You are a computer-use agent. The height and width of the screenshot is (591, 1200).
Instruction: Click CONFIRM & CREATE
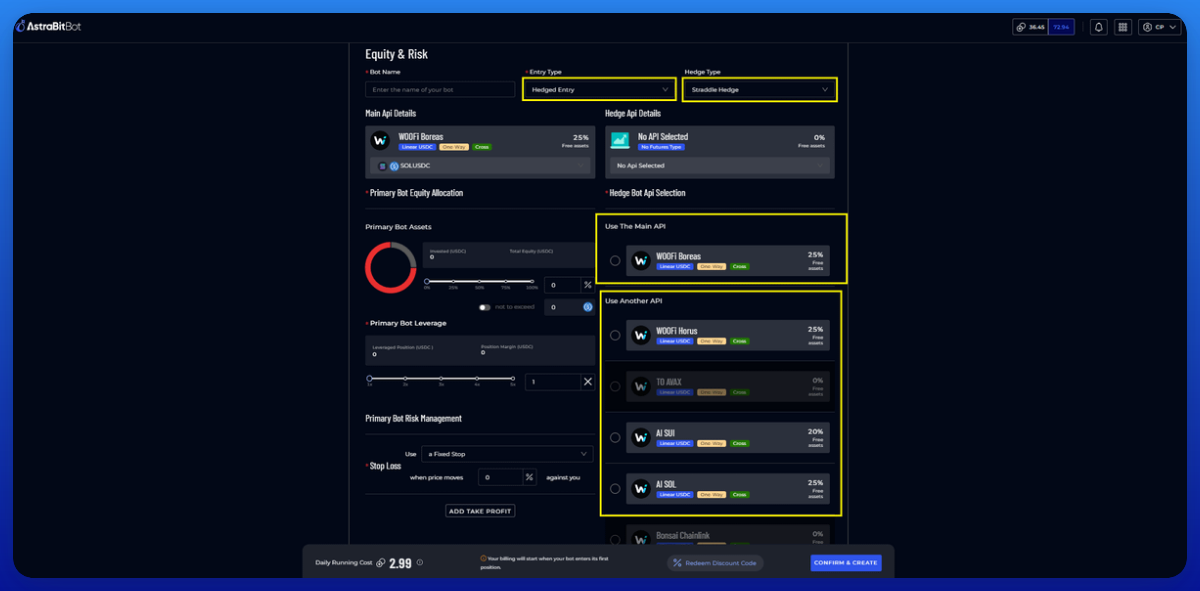[846, 563]
